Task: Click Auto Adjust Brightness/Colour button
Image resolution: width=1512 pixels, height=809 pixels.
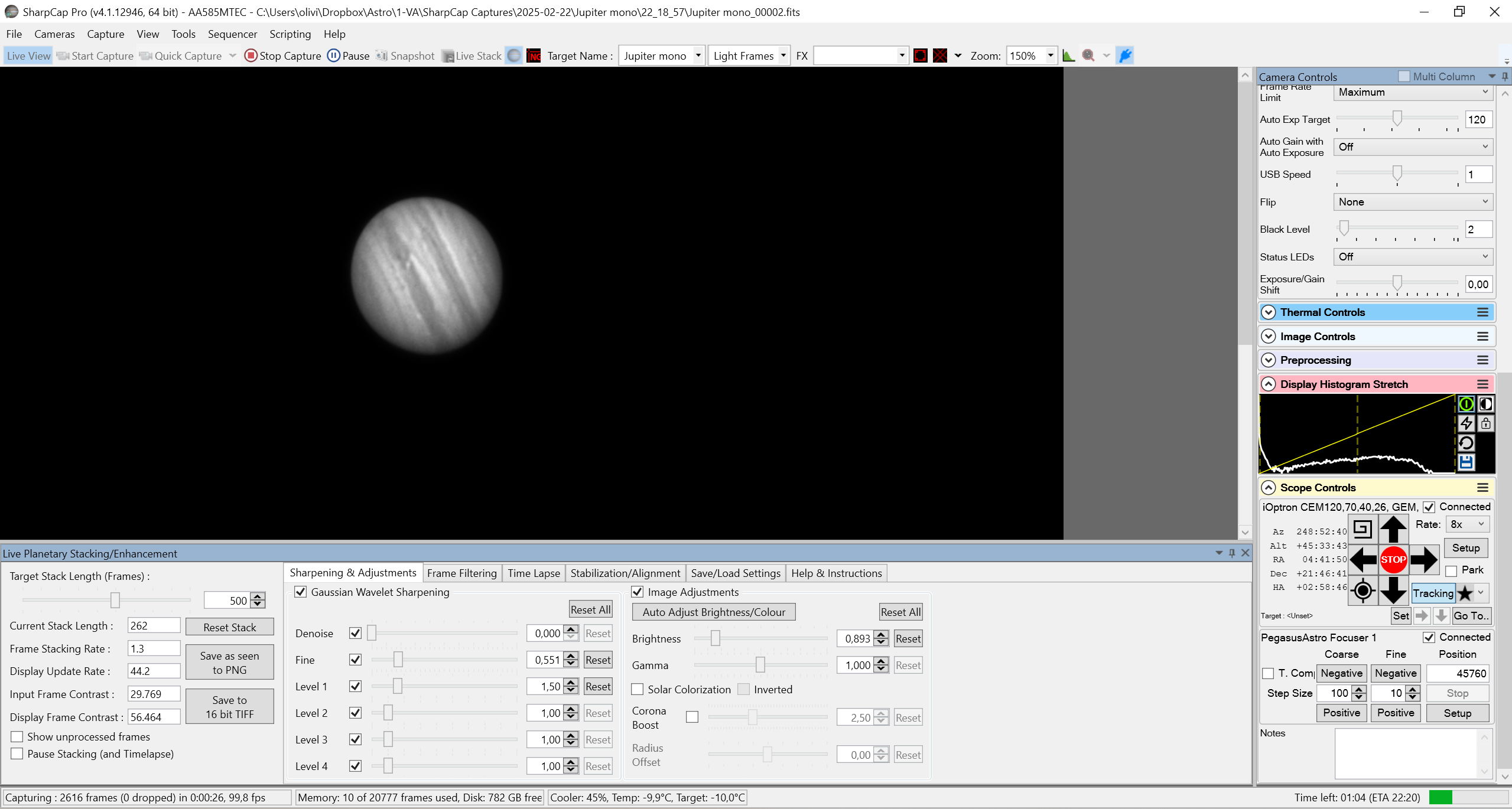Action: (x=714, y=612)
